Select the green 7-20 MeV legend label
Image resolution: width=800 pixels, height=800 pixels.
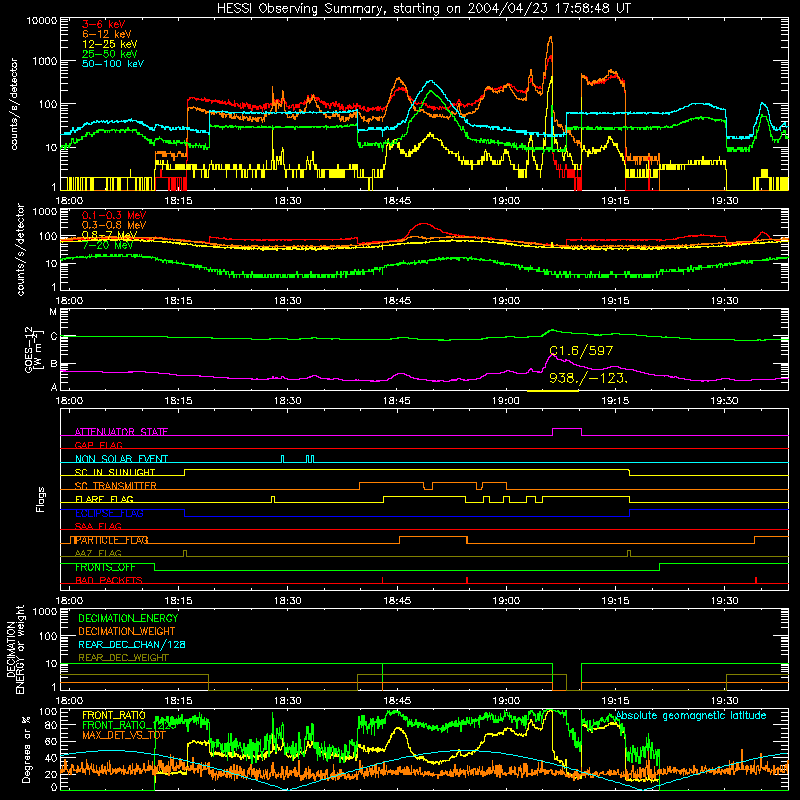coord(108,245)
